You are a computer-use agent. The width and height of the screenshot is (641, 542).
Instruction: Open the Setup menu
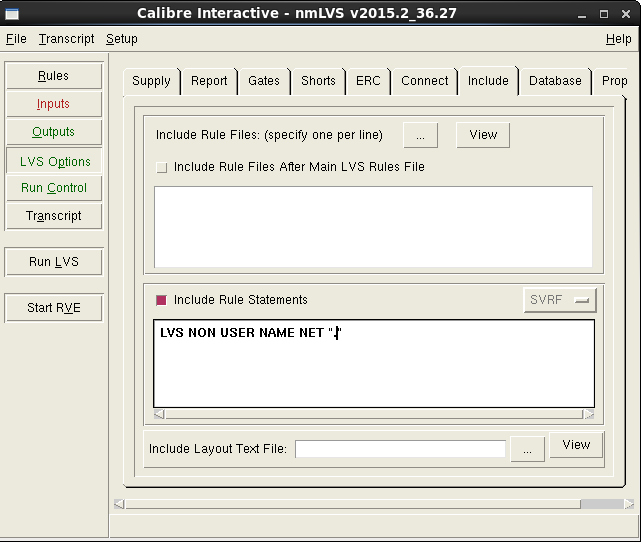point(121,39)
